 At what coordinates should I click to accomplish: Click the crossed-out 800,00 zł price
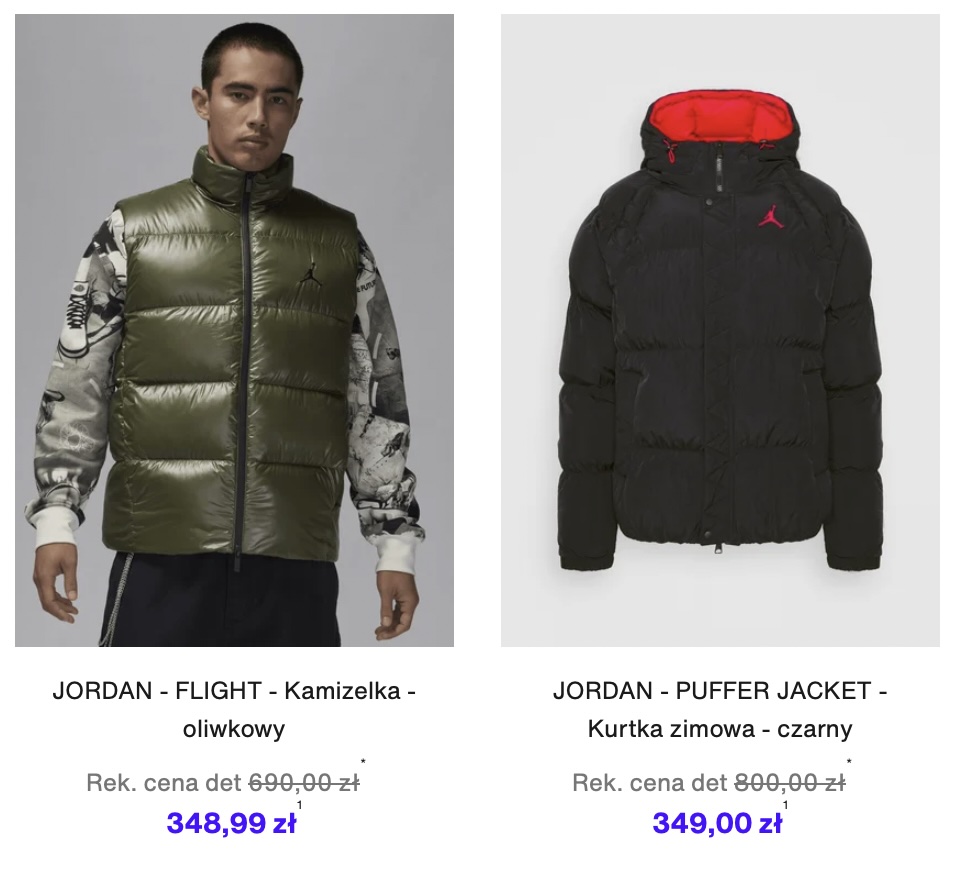[x=790, y=782]
